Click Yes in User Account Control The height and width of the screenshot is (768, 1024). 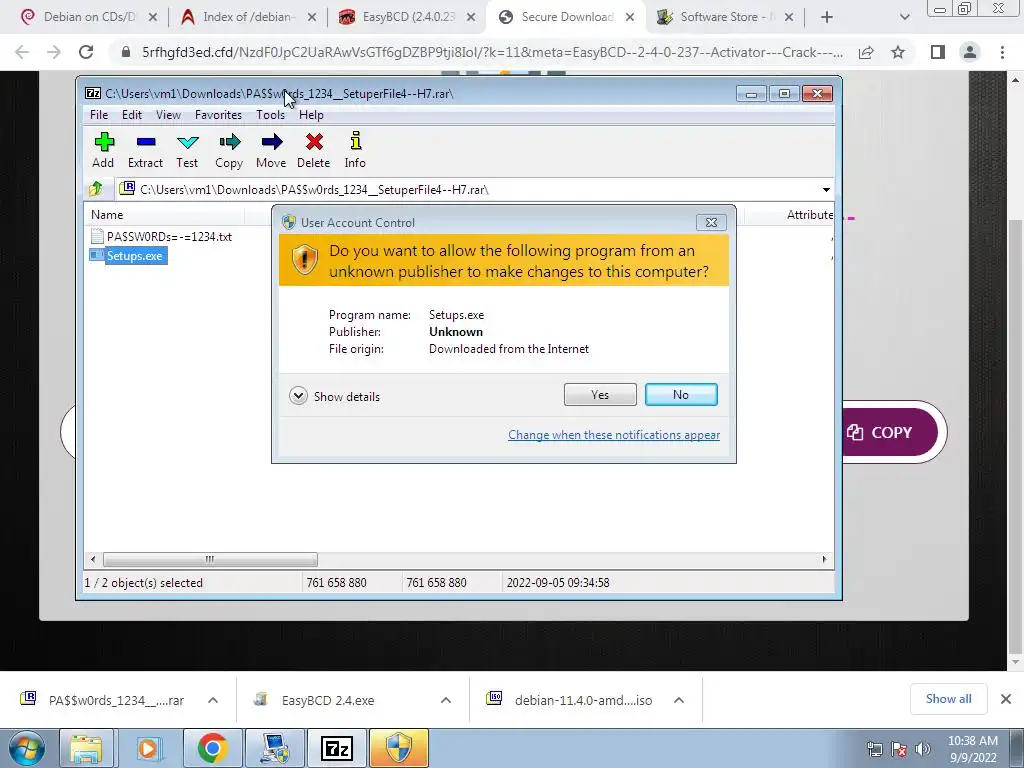[x=600, y=394]
